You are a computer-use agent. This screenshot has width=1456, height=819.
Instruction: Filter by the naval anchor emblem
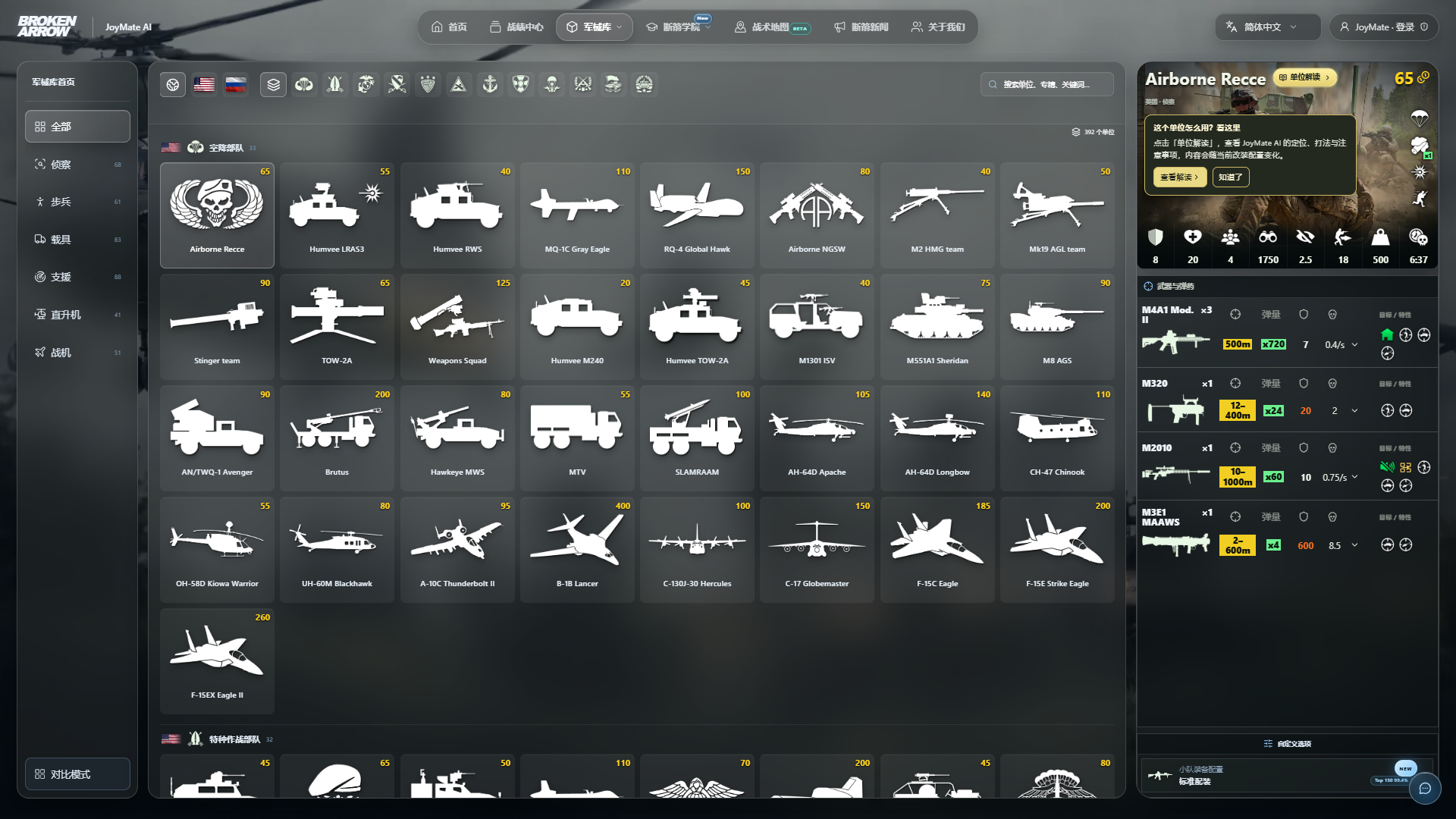tap(490, 84)
